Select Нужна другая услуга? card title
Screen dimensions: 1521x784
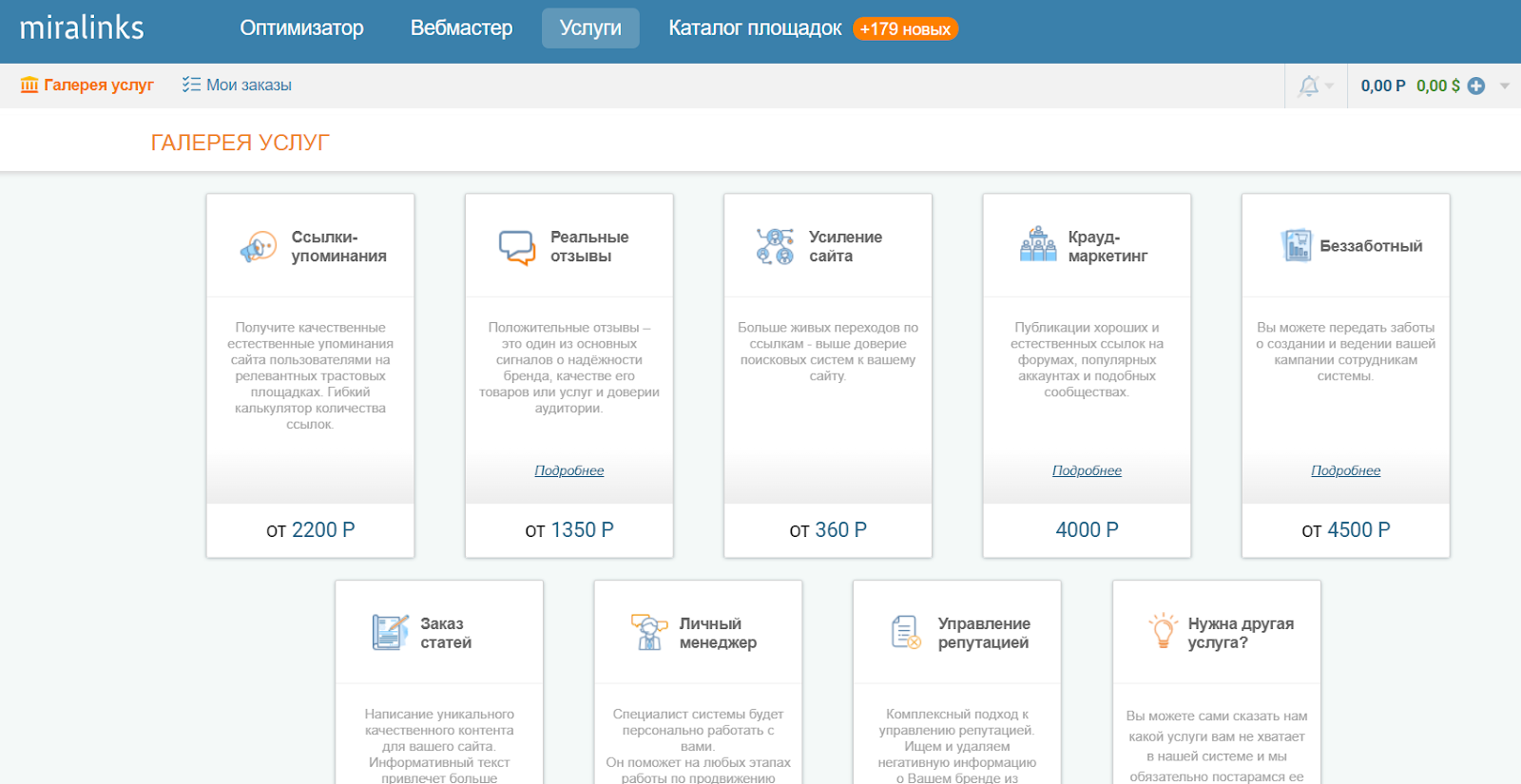(1241, 633)
